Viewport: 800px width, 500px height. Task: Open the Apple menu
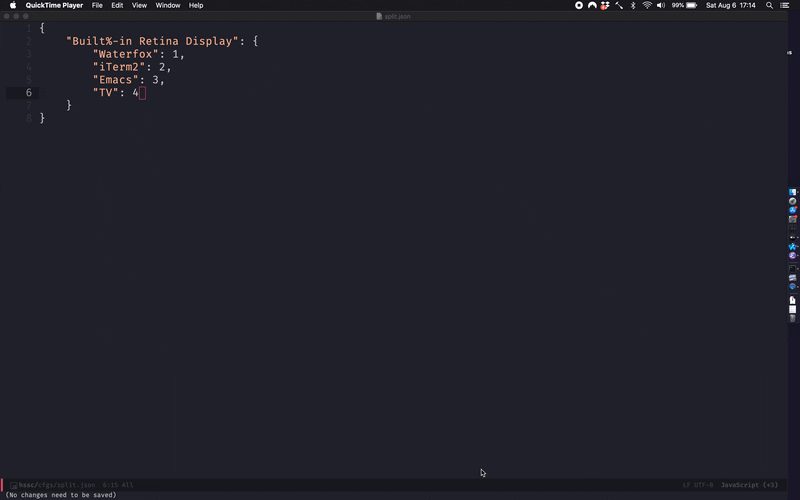[13, 5]
